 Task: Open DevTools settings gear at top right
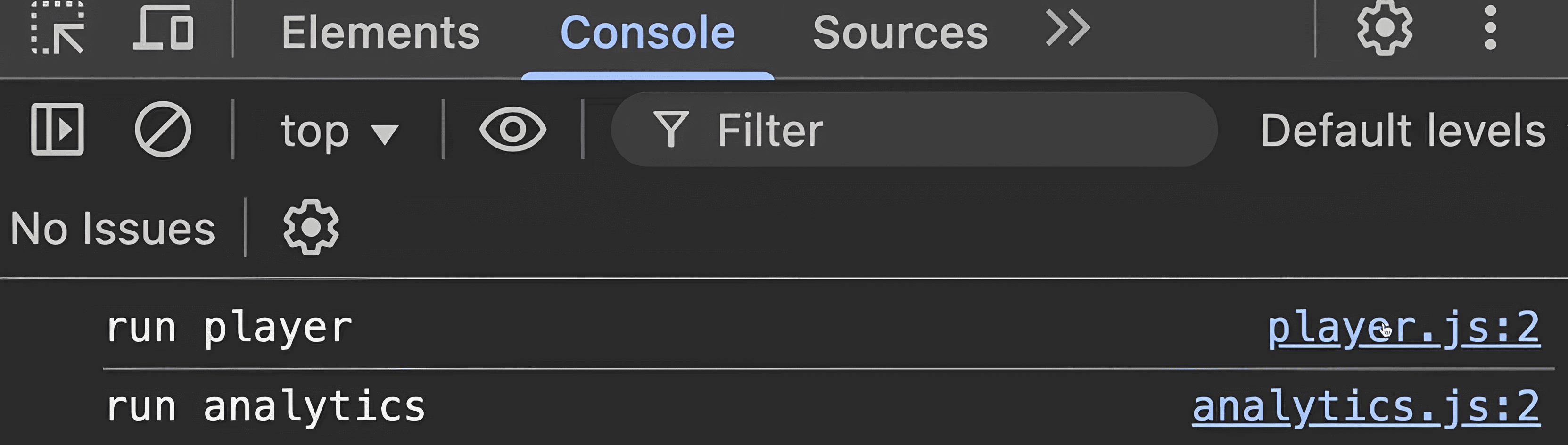[1385, 29]
